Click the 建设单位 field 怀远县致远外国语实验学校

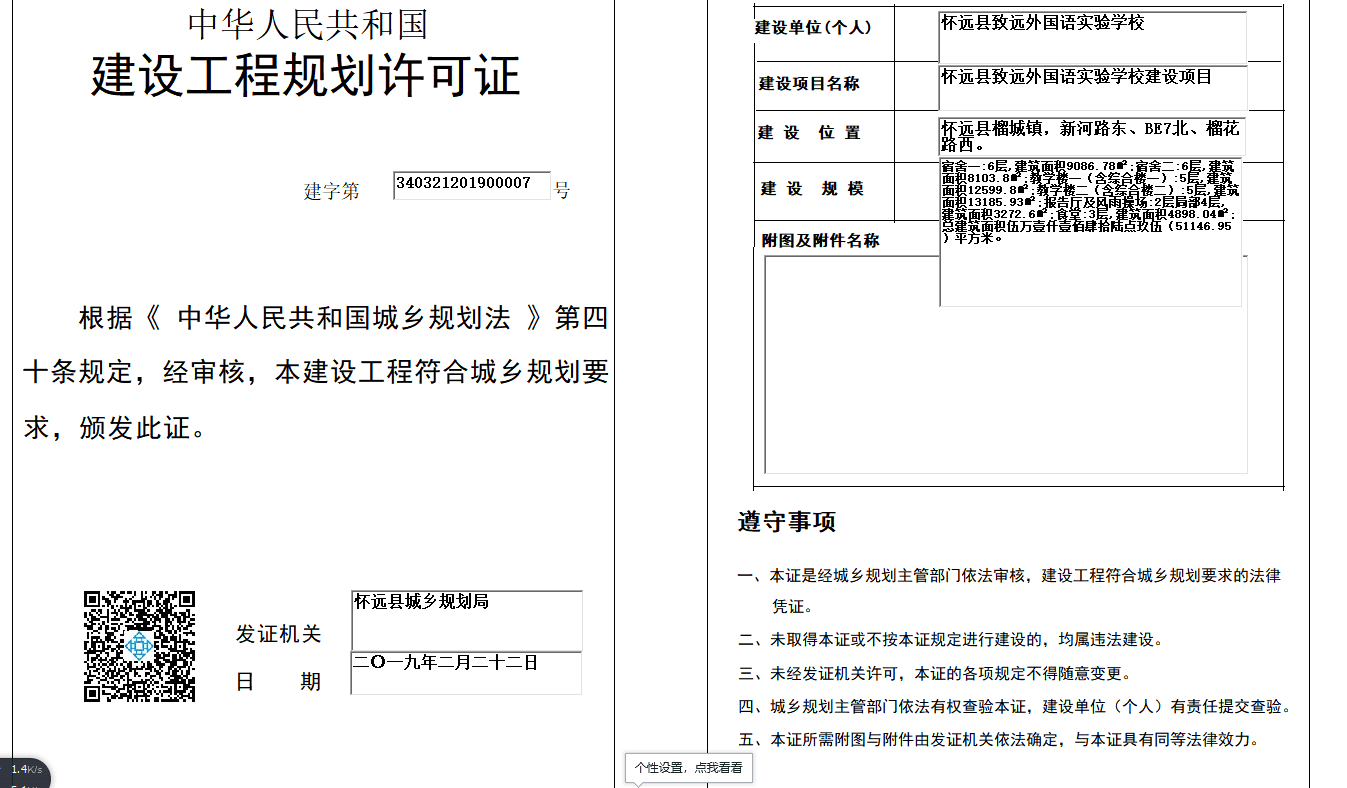[1093, 37]
